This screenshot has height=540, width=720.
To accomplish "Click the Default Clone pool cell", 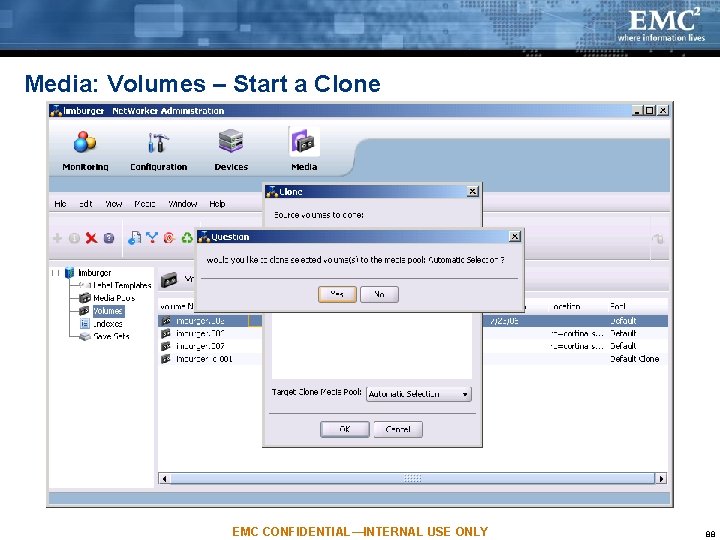I will [635, 359].
